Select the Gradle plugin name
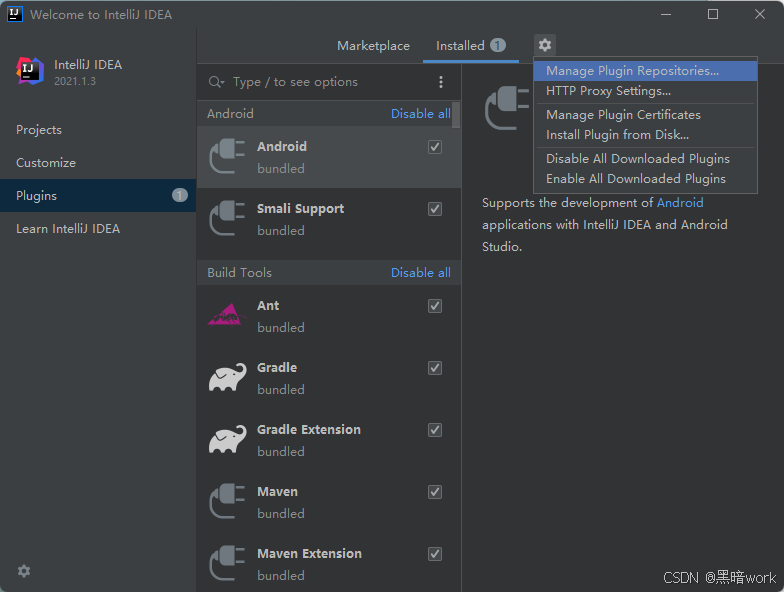 (277, 368)
